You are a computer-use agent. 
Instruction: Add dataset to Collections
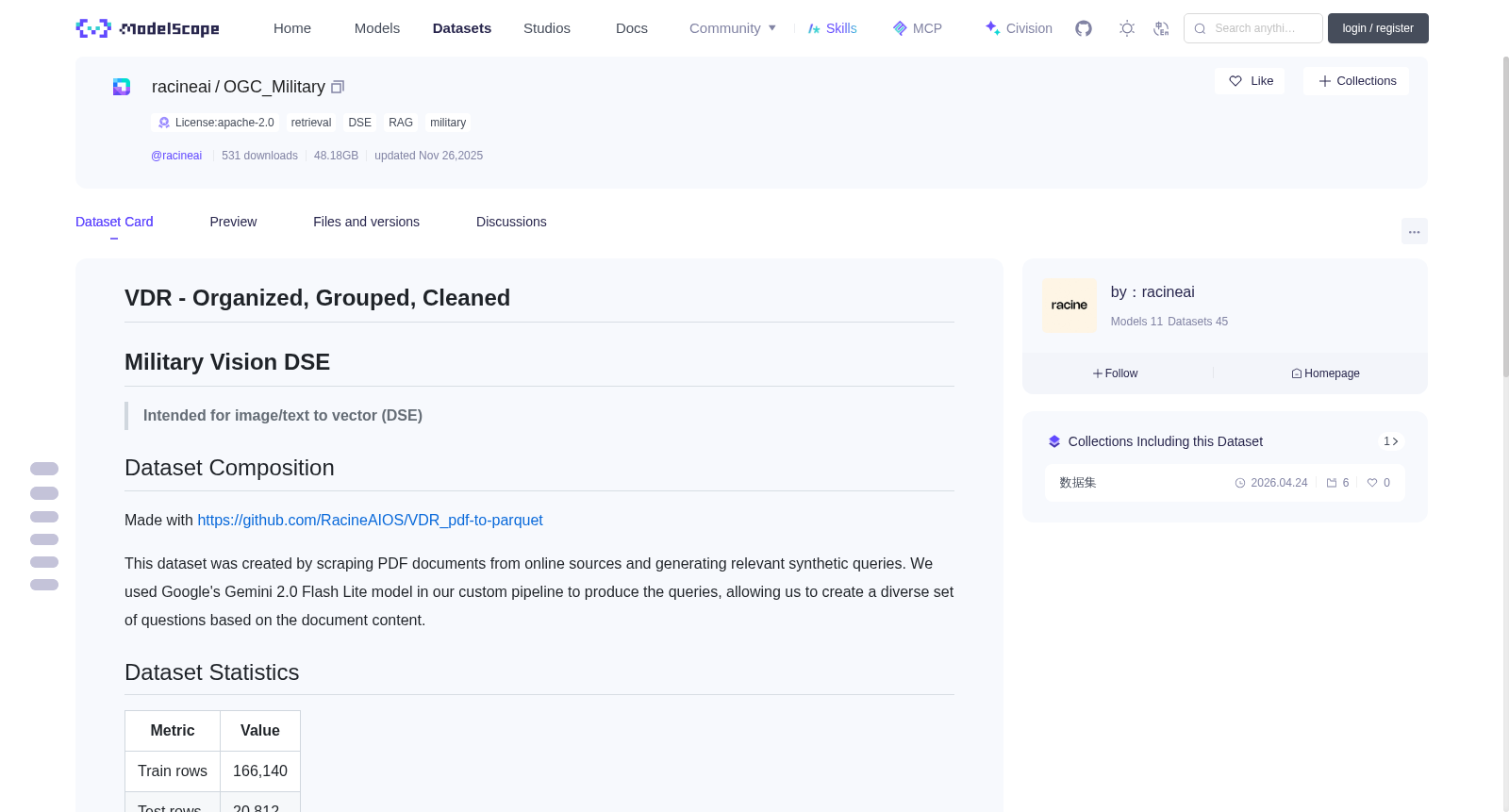[x=1356, y=81]
